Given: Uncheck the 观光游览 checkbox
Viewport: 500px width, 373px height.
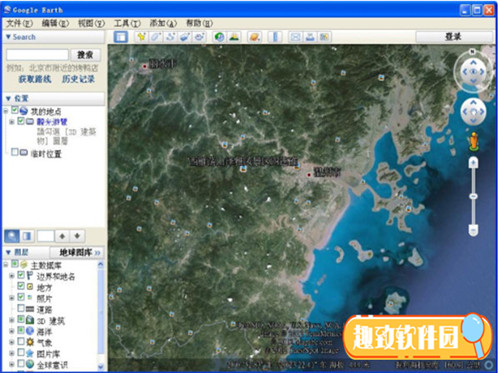Looking at the screenshot, I should pyautogui.click(x=21, y=121).
